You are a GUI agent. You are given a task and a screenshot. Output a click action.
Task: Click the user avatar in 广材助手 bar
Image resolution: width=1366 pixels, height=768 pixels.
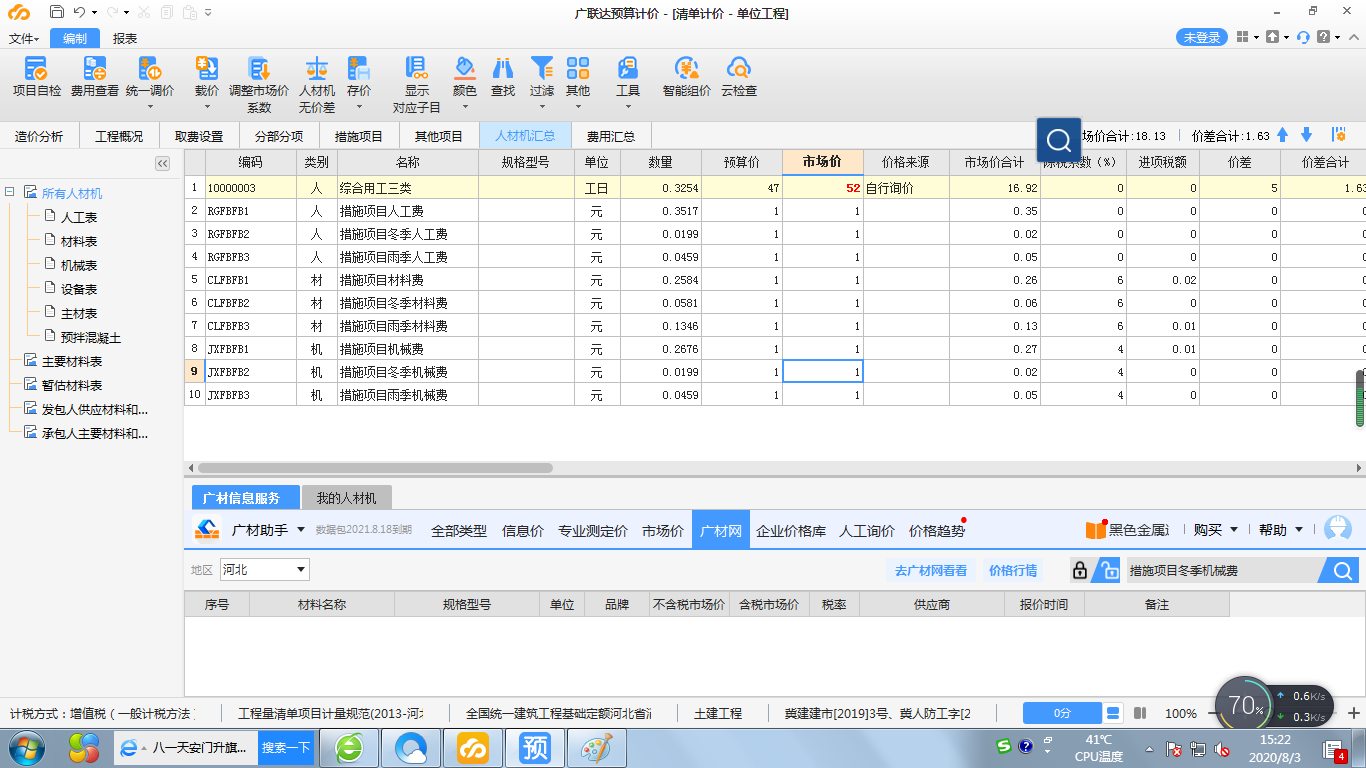coord(1337,529)
